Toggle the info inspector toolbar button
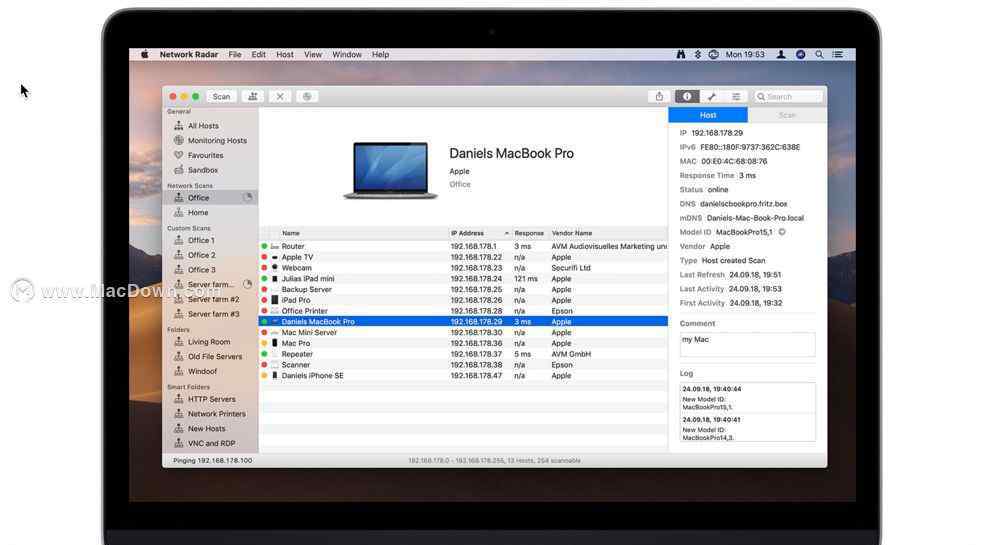This screenshot has height=545, width=986. point(687,96)
